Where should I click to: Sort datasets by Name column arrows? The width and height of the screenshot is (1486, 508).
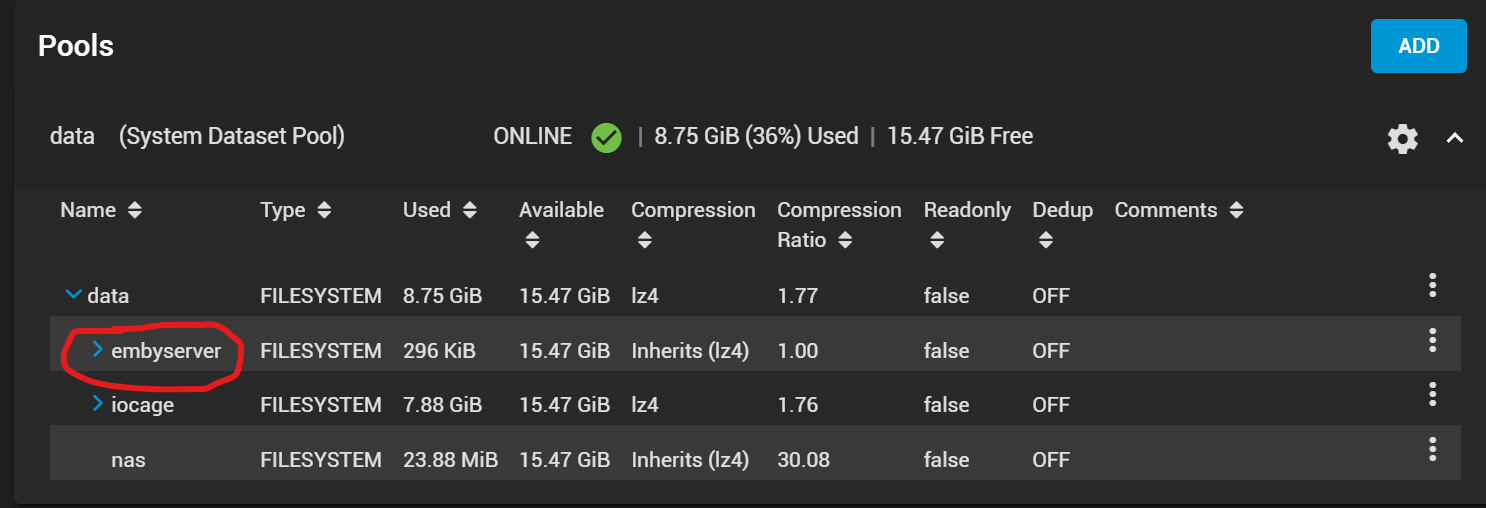(135, 211)
